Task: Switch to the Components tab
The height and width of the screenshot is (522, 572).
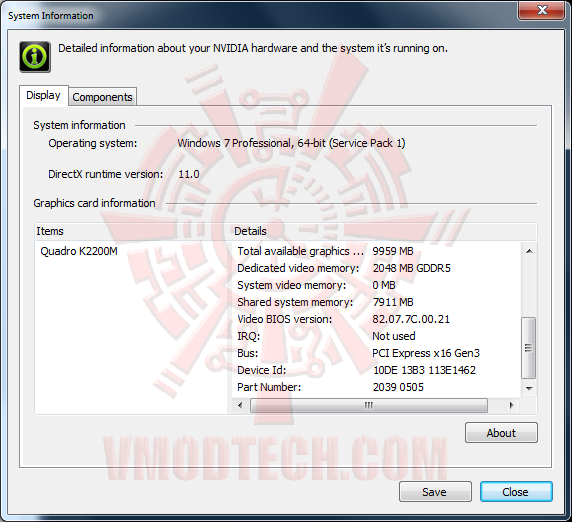Action: (x=103, y=97)
